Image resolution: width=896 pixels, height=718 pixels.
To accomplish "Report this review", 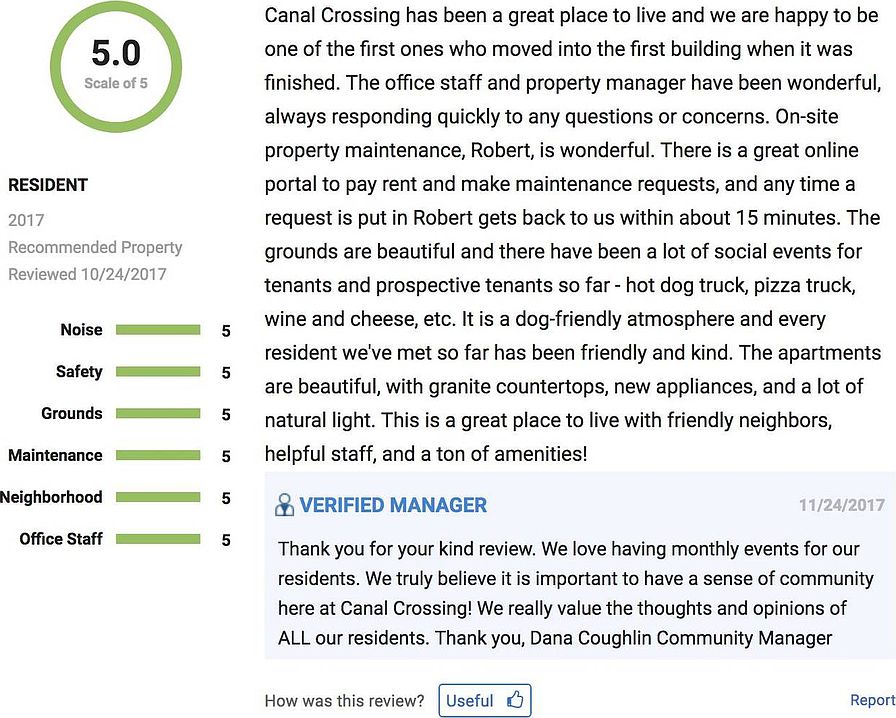I will tap(873, 700).
